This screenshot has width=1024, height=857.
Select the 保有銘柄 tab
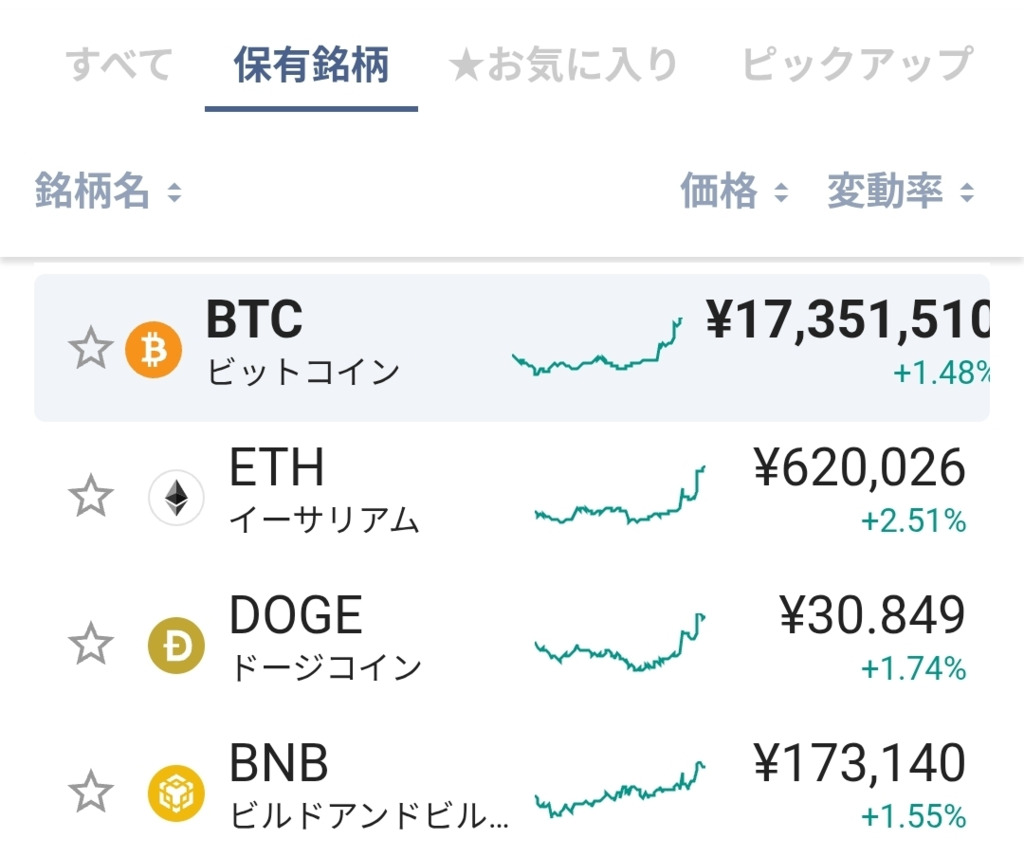[x=311, y=65]
